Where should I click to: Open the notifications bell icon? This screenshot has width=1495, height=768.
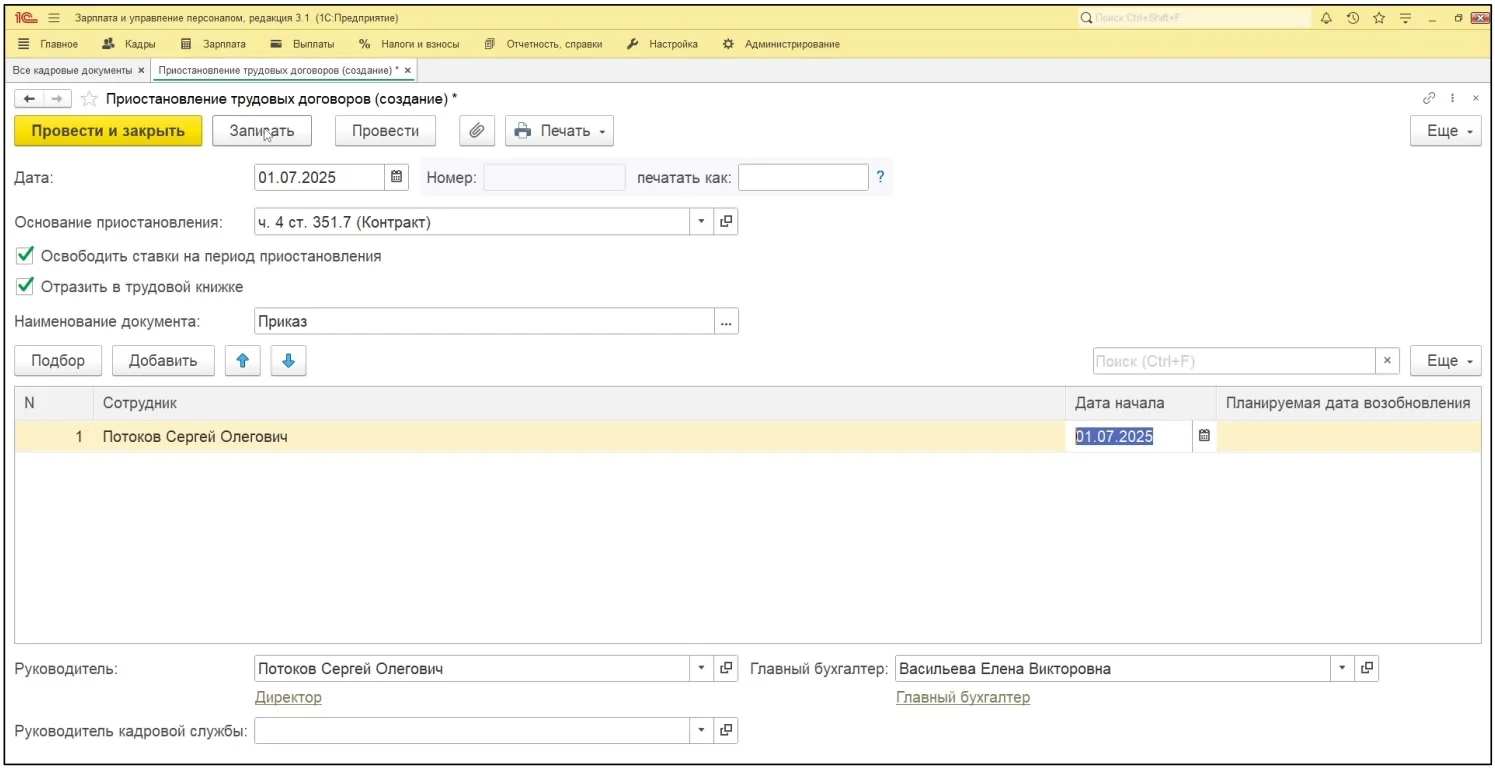point(1327,18)
